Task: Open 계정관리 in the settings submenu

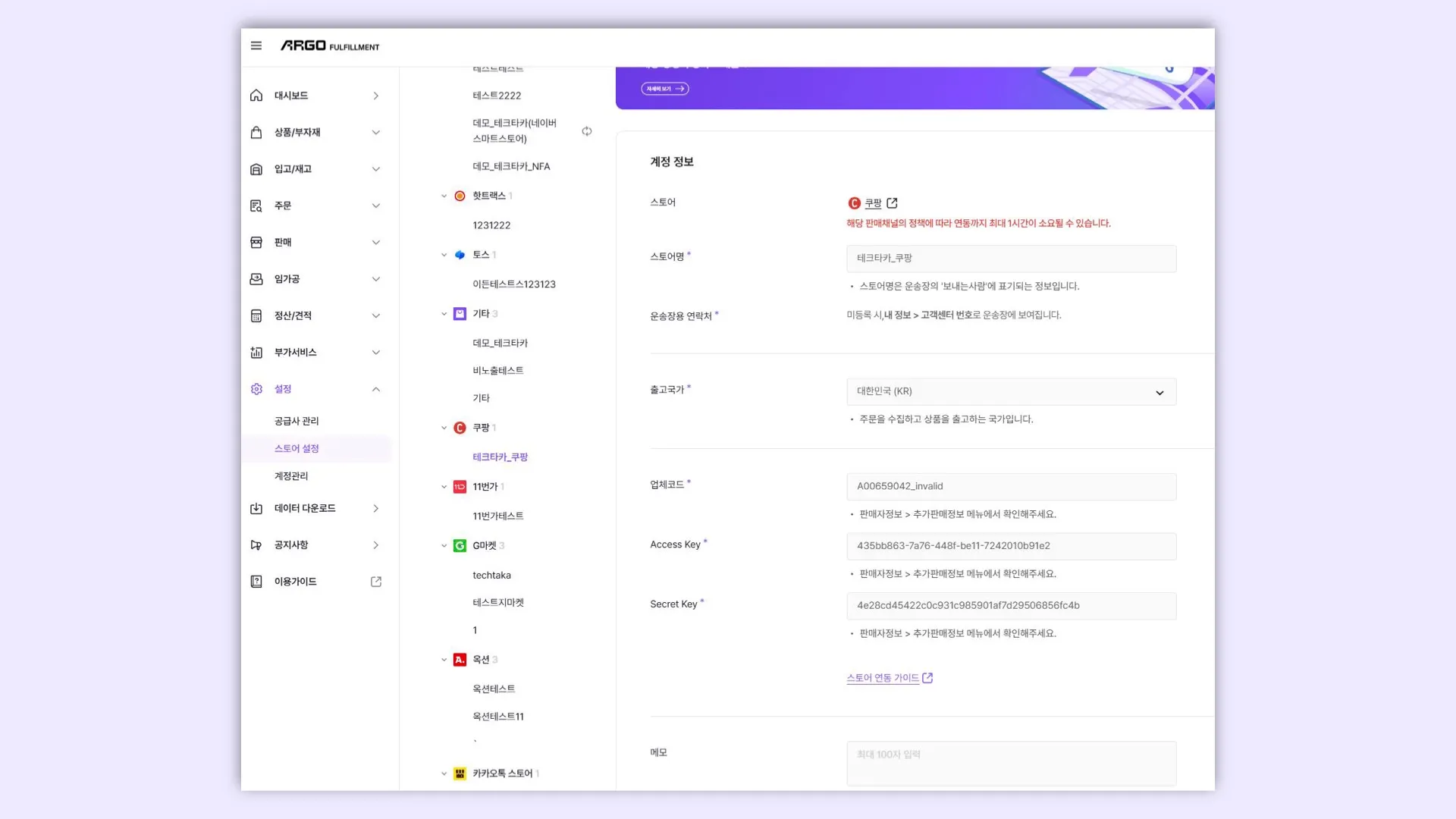Action: [x=291, y=476]
